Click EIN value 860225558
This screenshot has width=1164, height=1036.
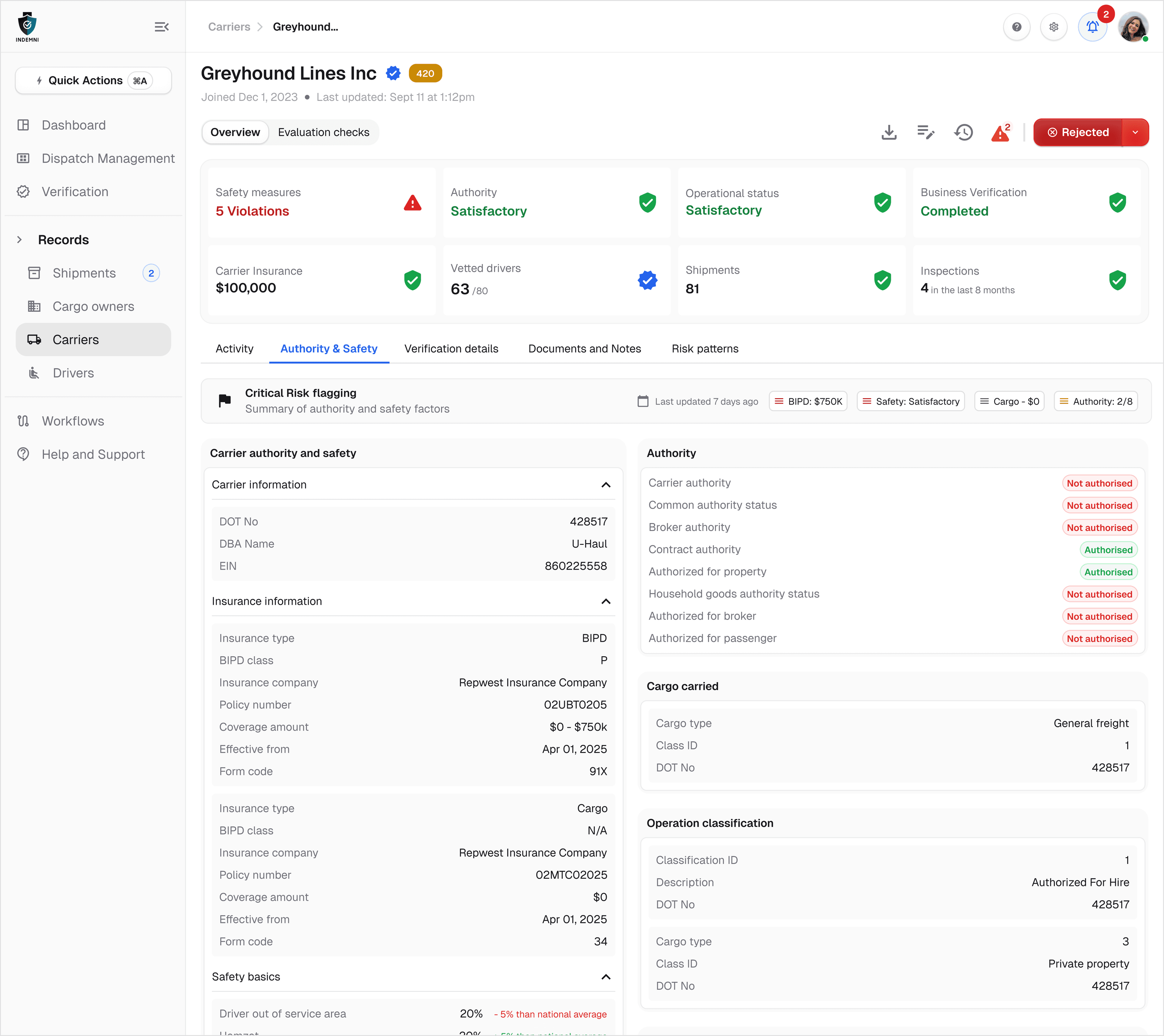tap(576, 566)
